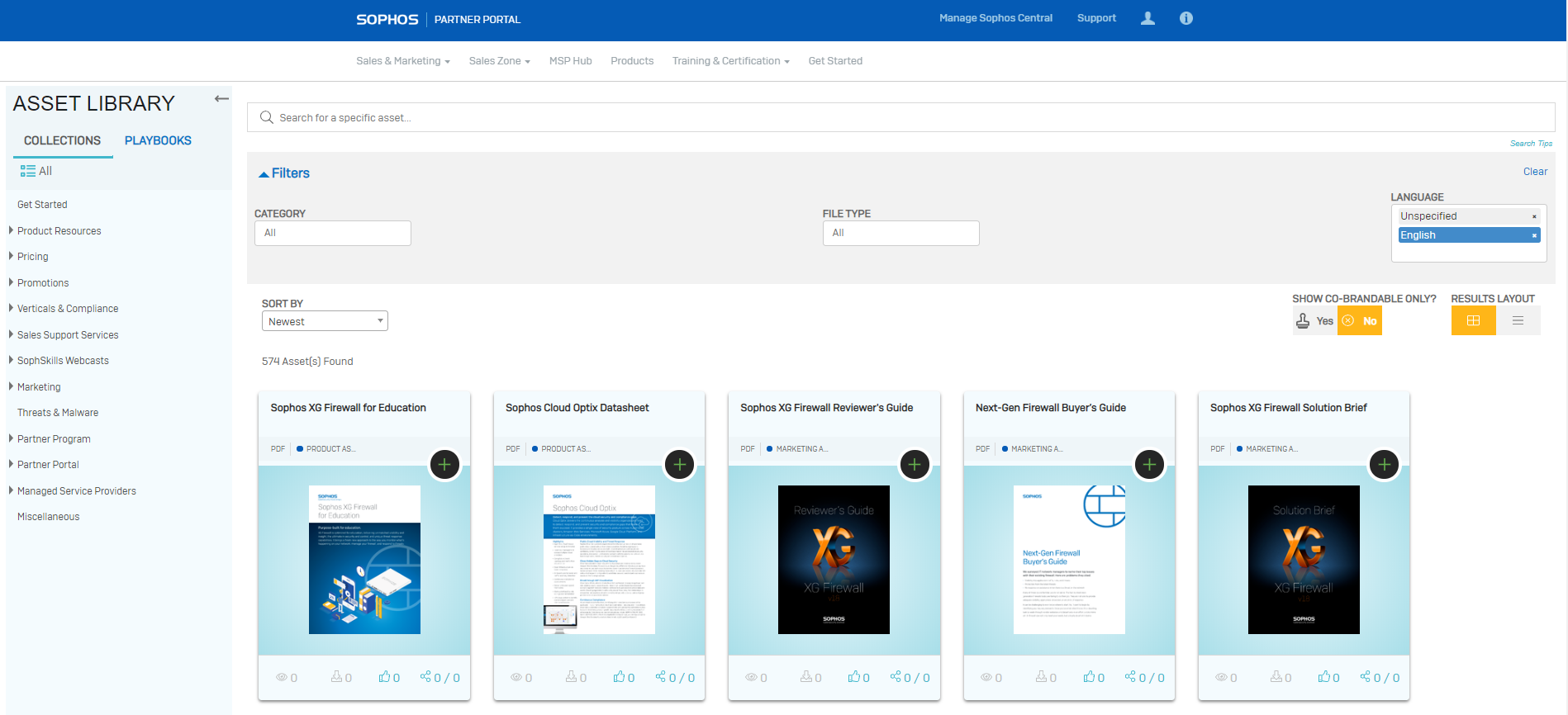
Task: Click plus icon on Sophos Cloud Optix Datasheet
Action: point(679,465)
